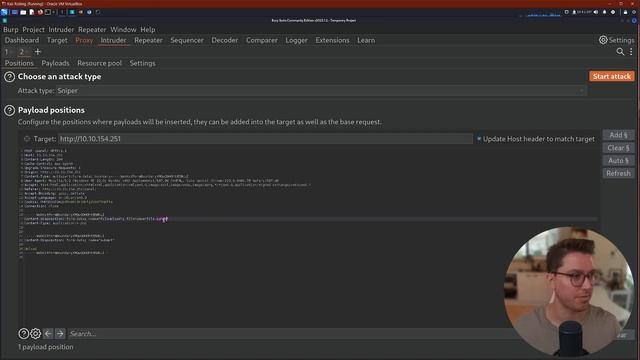Viewport: 640px width, 360px height.
Task: Open help for Payload positions
Action: [9, 110]
